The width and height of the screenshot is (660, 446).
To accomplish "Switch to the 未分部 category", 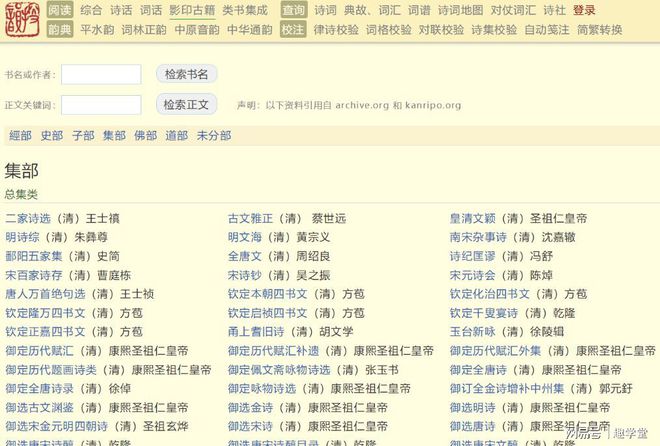I will [213, 136].
